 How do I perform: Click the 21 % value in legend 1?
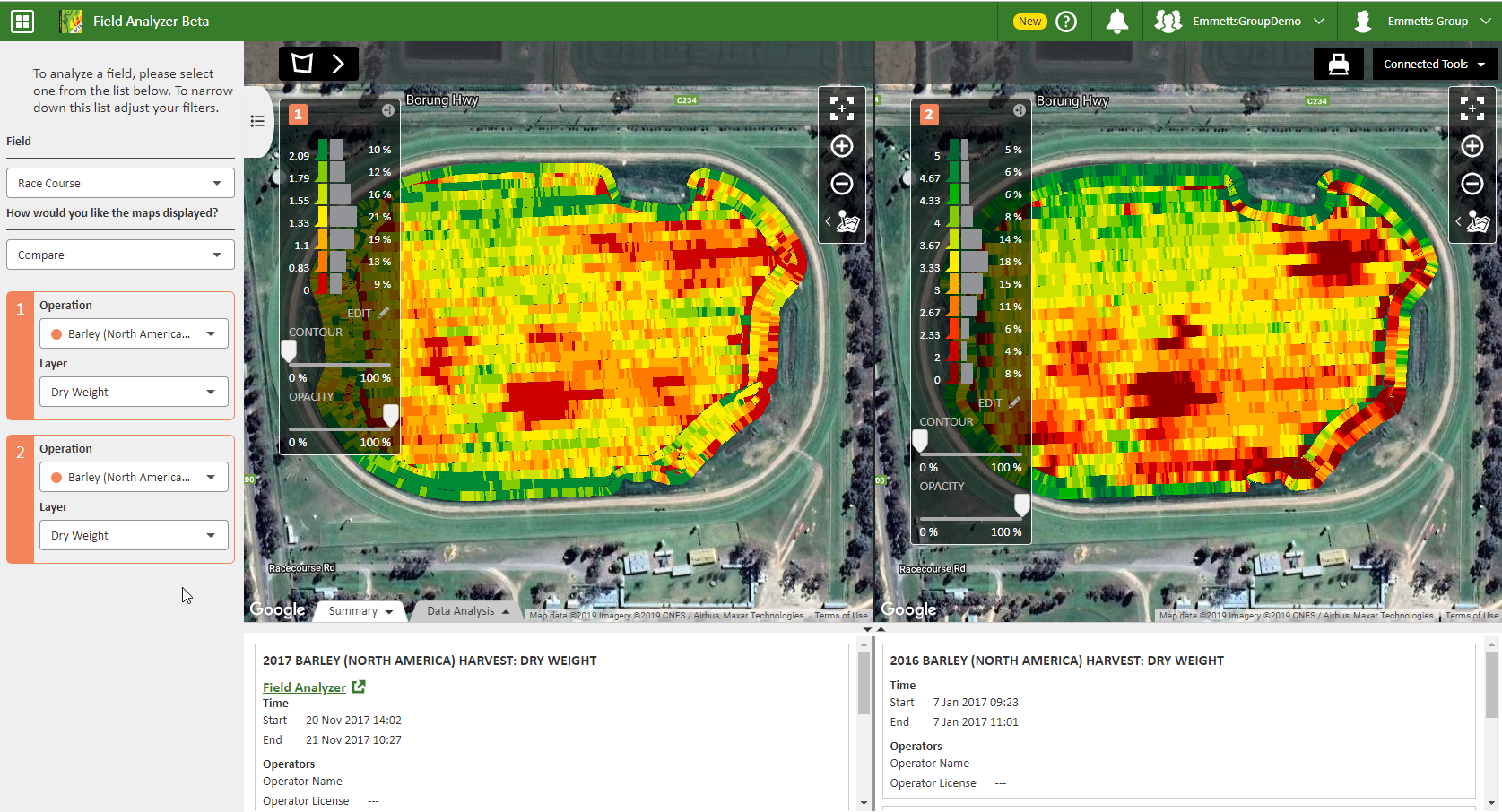(x=379, y=217)
